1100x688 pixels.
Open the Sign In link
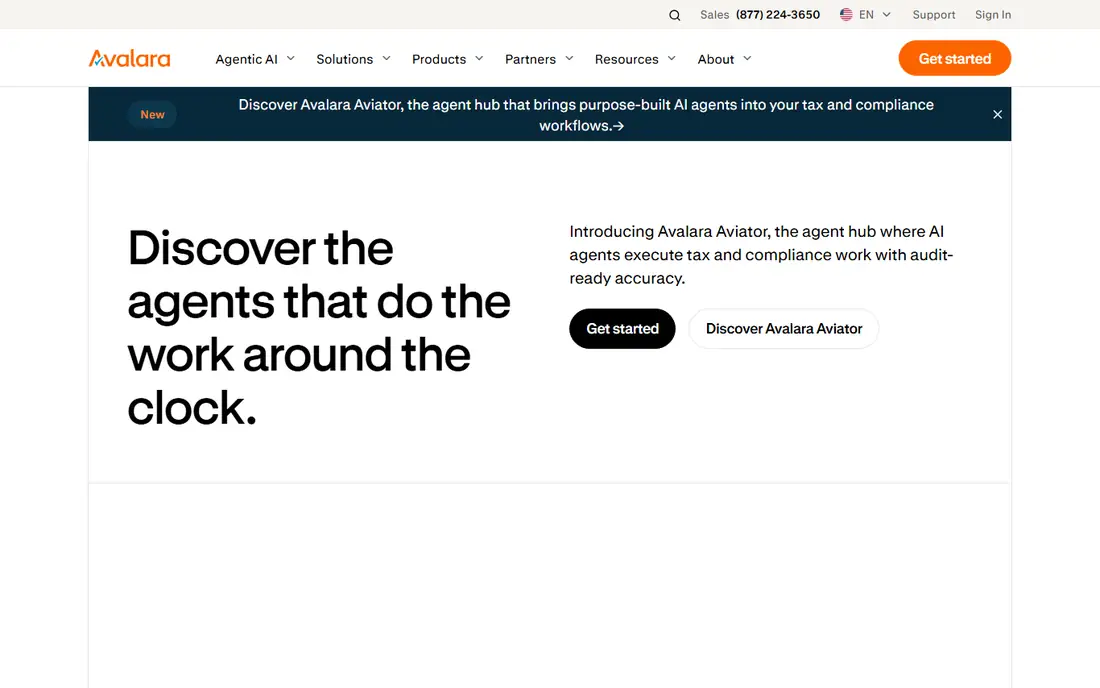click(x=993, y=15)
